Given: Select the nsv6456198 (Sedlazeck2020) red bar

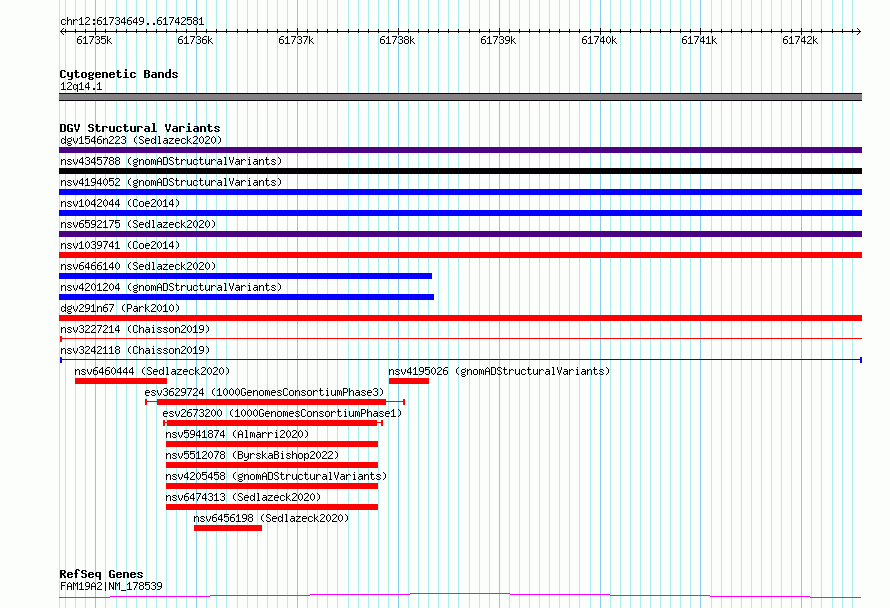Looking at the screenshot, I should [228, 528].
